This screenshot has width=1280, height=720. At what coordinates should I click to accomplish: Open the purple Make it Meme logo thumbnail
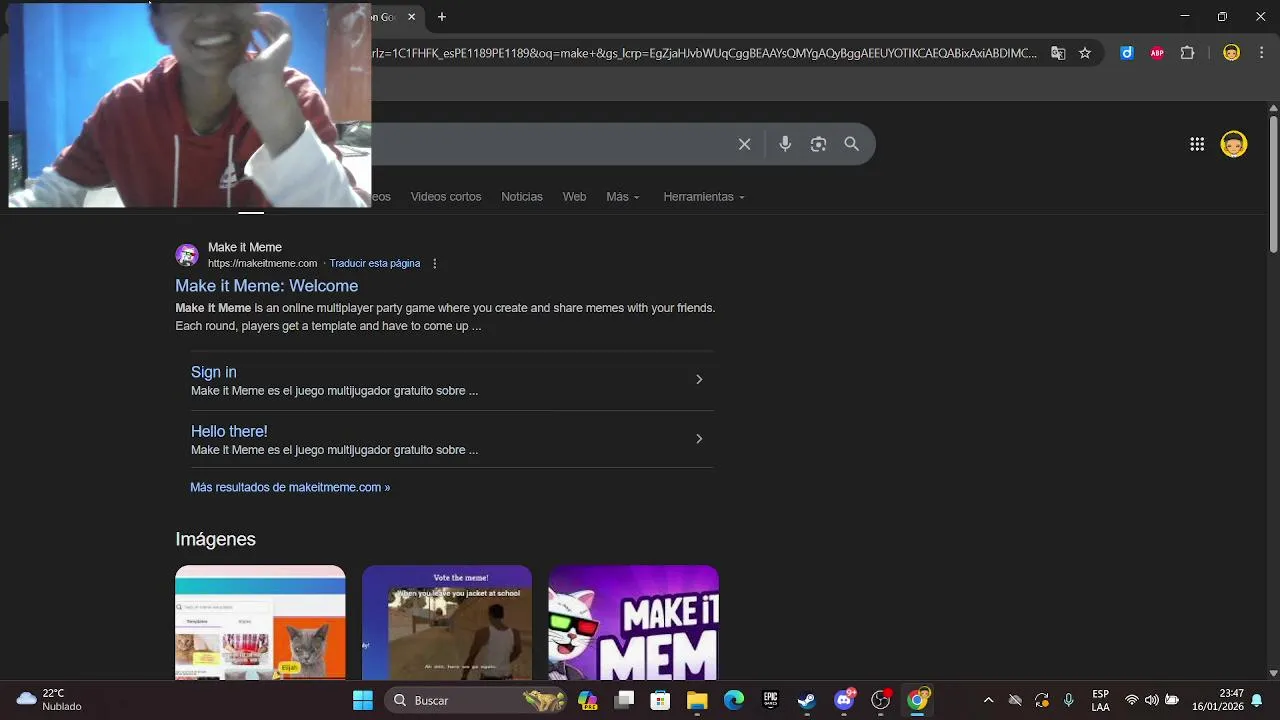633,622
